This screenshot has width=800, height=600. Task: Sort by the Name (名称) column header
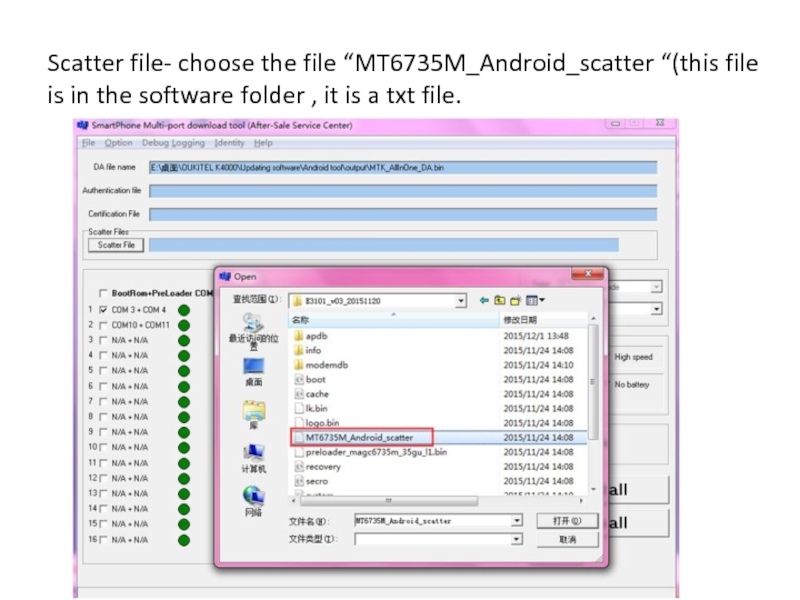[394, 320]
